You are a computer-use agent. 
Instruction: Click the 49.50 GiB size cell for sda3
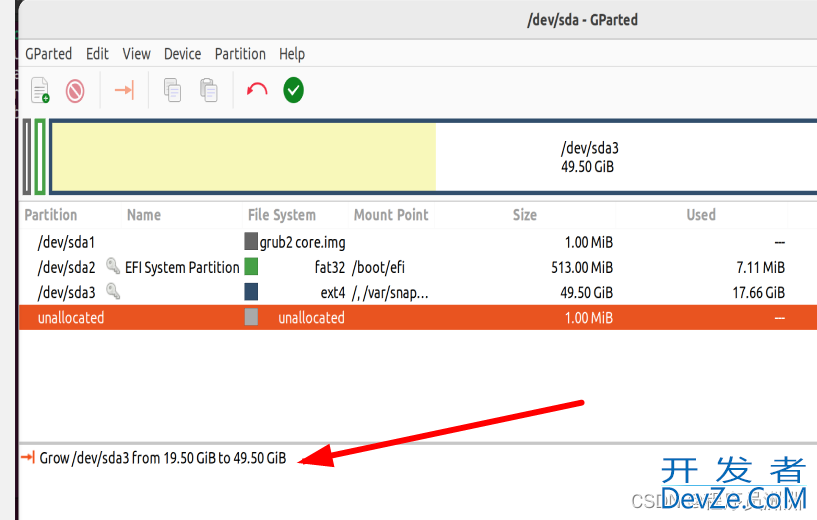[587, 292]
